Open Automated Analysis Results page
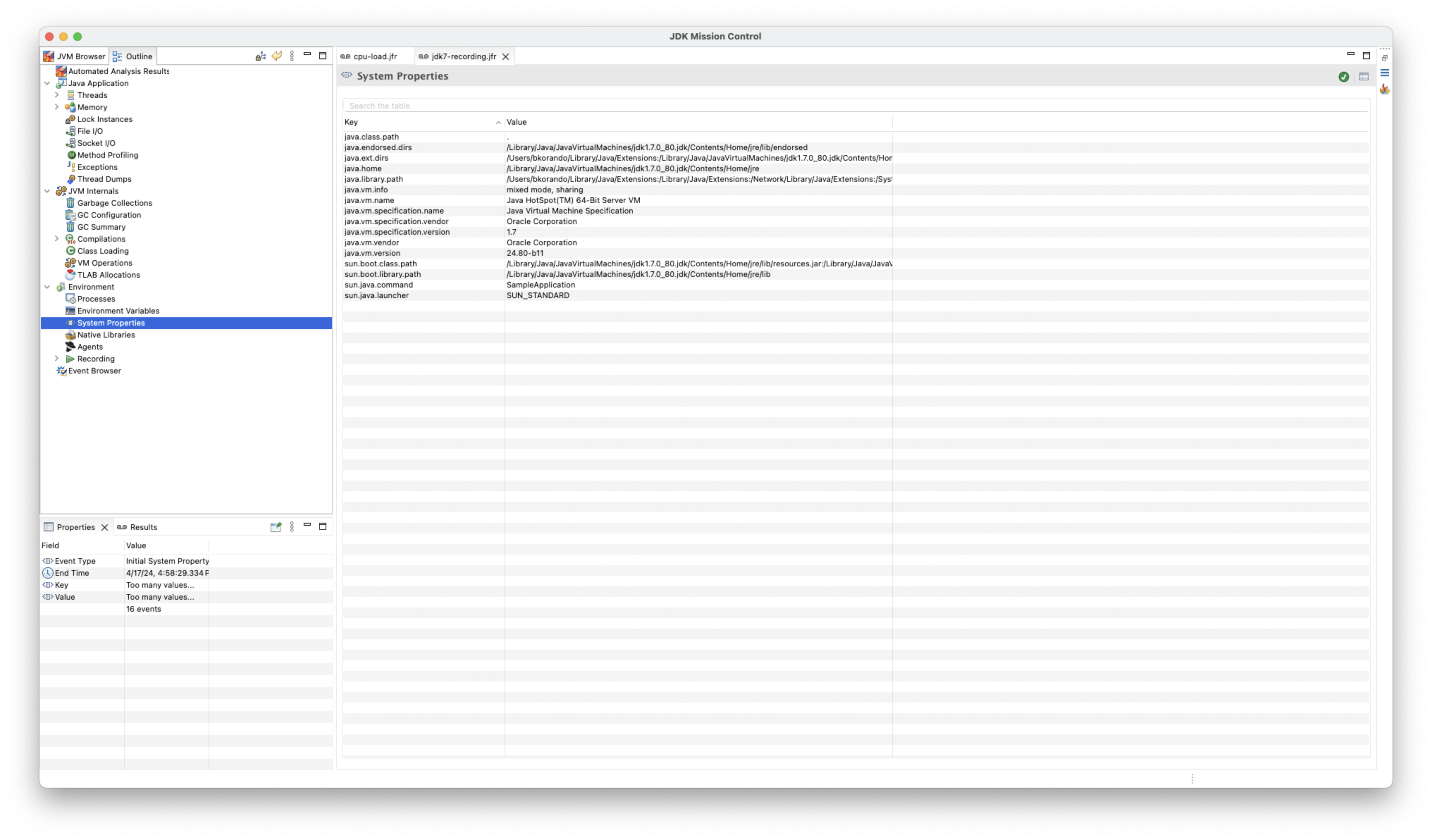Image resolution: width=1432 pixels, height=840 pixels. (118, 71)
